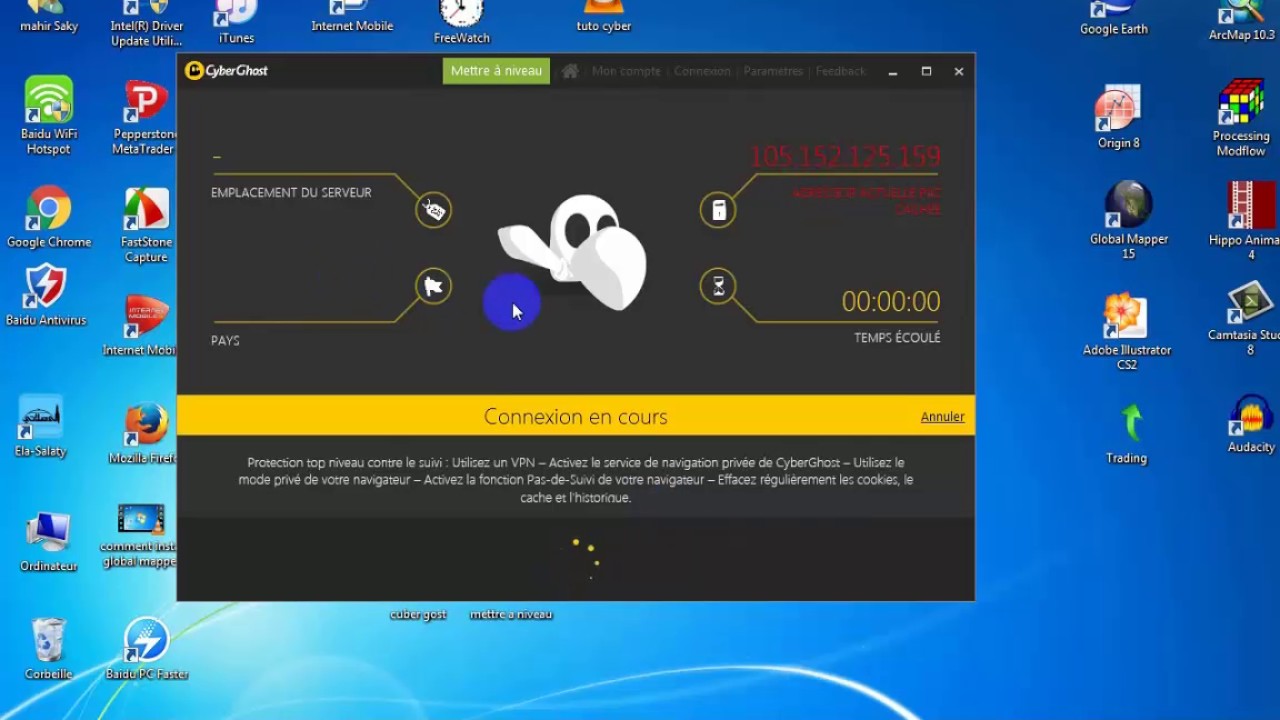Open mahir Saky desktop icon
This screenshot has width=1280, height=720.
click(48, 17)
